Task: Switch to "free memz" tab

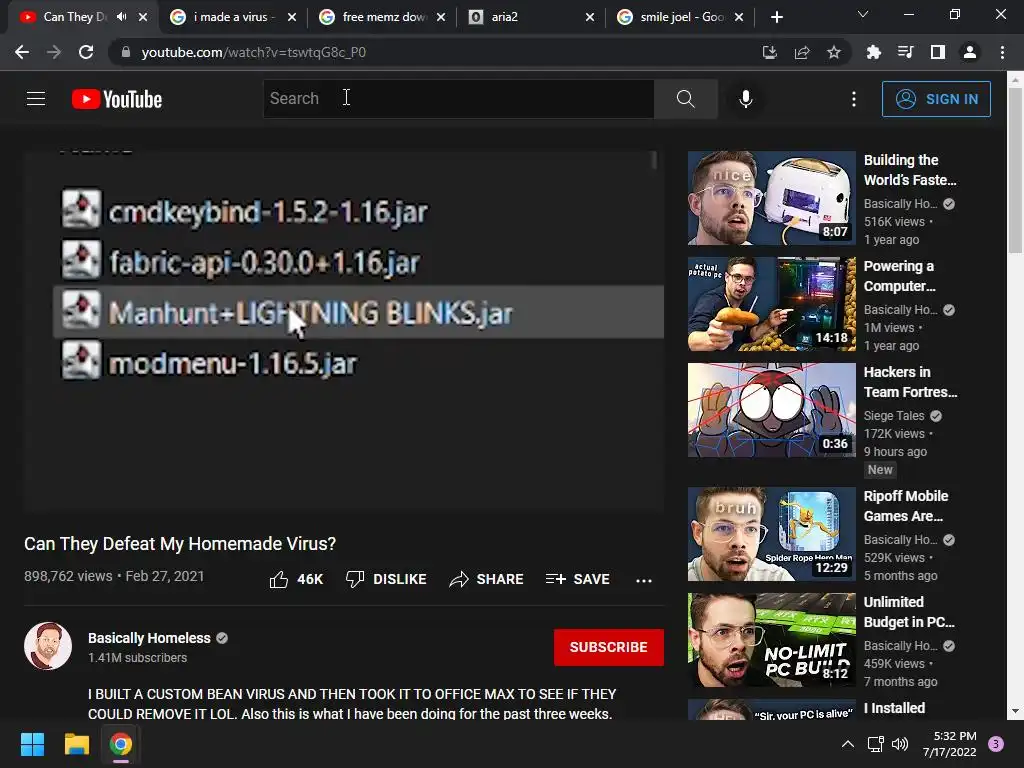Action: [381, 17]
